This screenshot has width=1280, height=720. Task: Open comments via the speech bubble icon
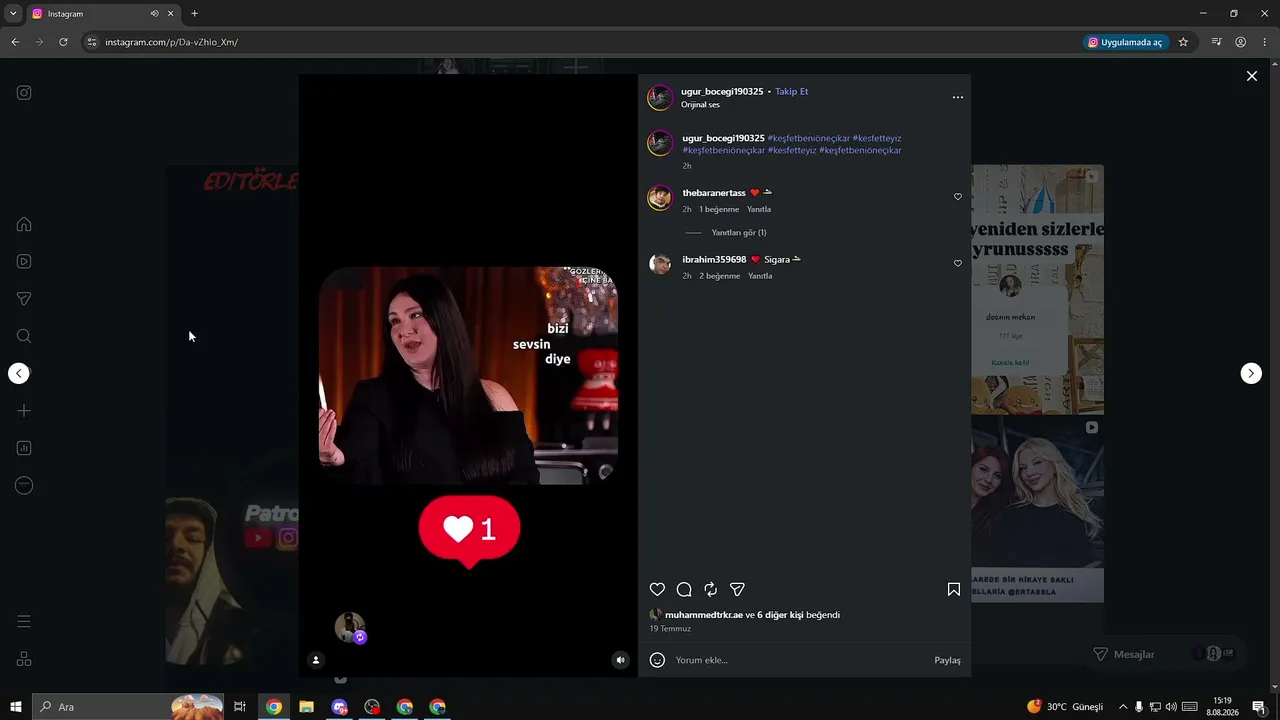[684, 590]
